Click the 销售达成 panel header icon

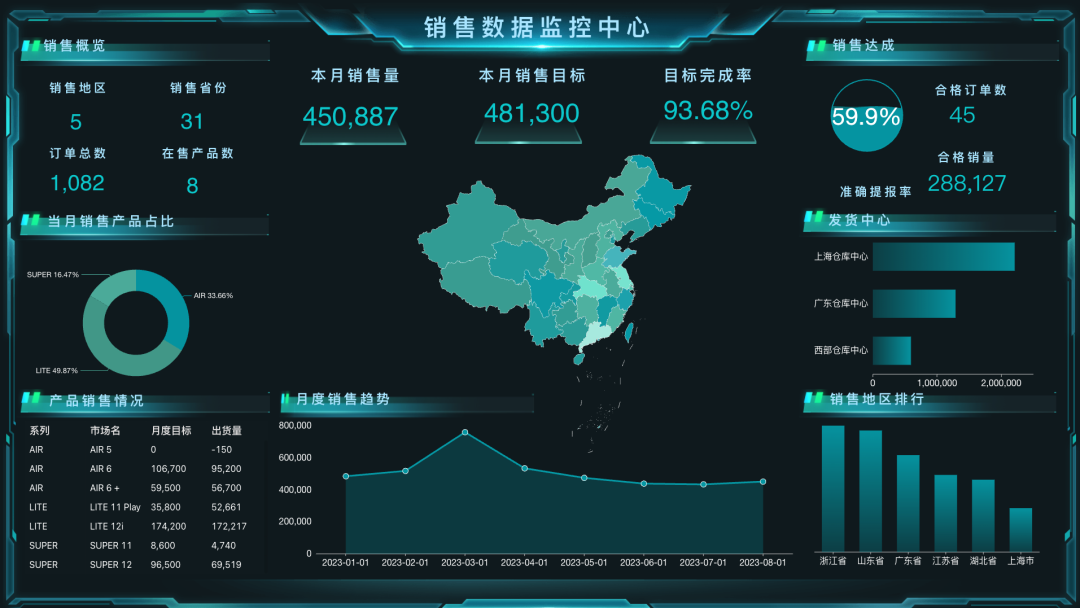[x=814, y=43]
